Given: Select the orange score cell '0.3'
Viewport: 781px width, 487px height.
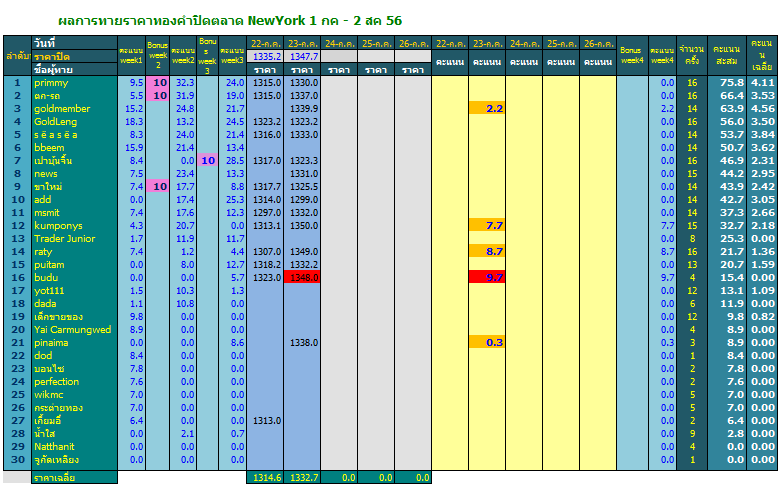Looking at the screenshot, I should point(487,343).
